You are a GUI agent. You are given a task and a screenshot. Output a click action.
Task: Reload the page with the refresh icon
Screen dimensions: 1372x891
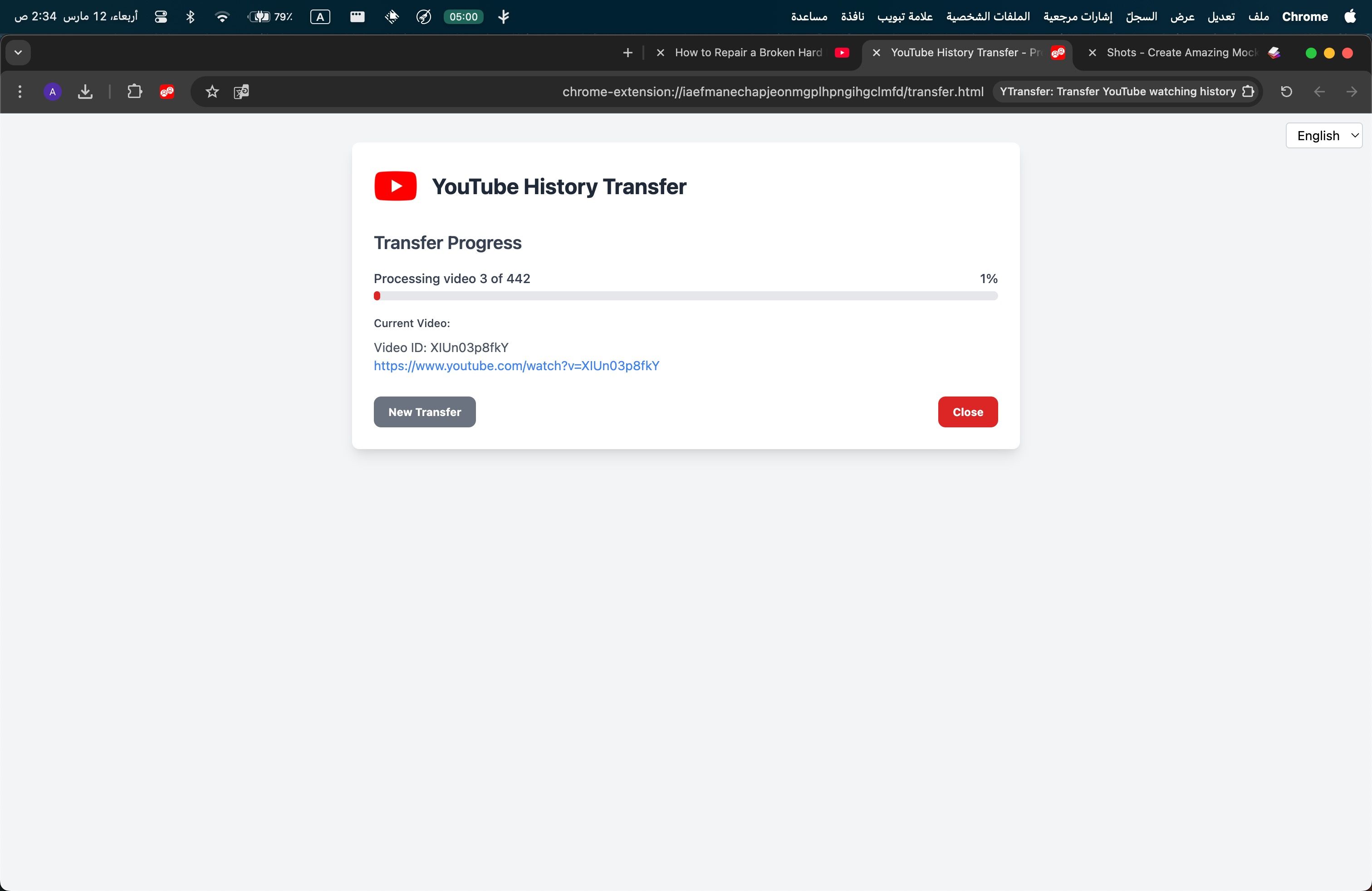1286,92
